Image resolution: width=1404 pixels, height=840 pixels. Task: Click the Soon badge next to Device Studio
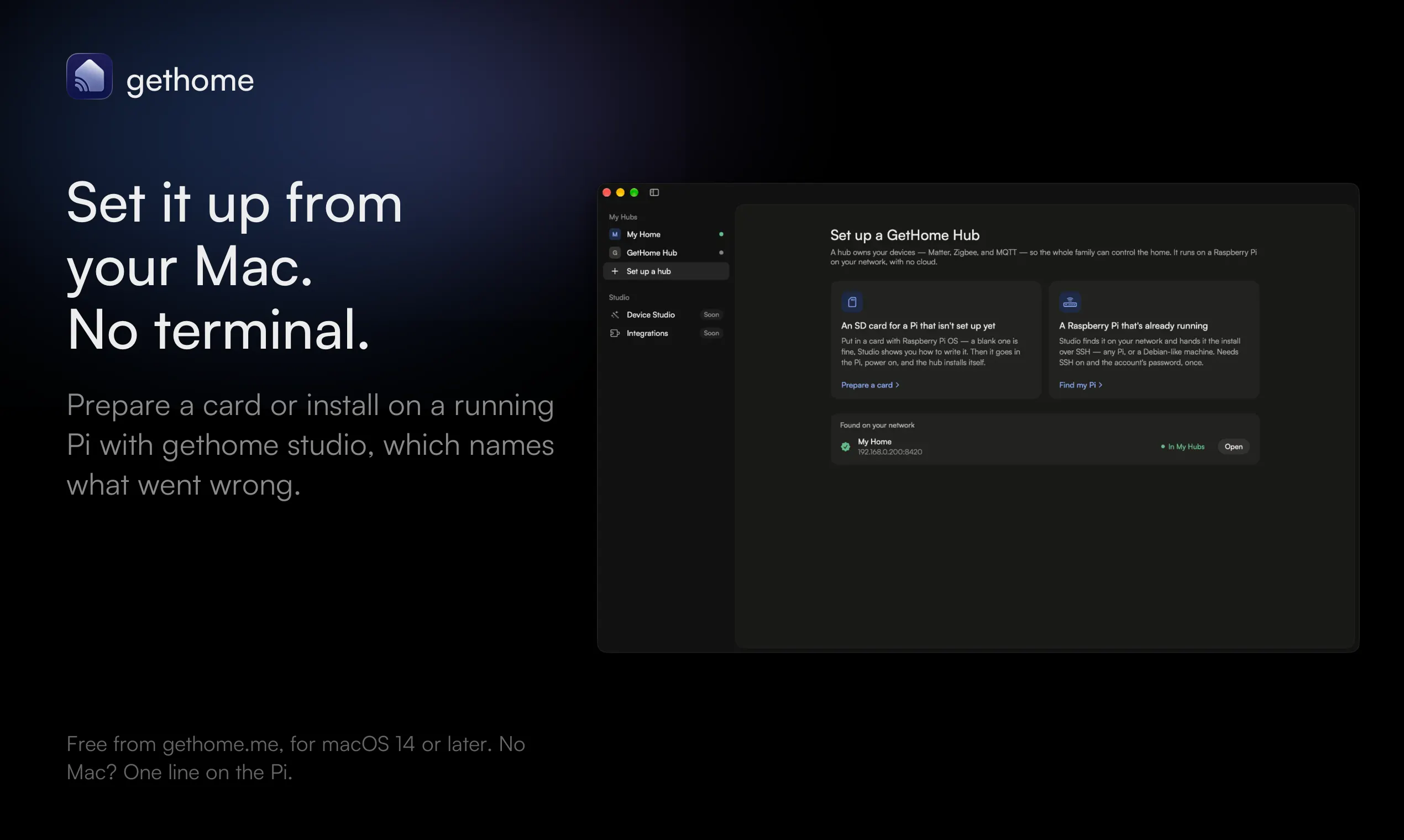click(711, 314)
